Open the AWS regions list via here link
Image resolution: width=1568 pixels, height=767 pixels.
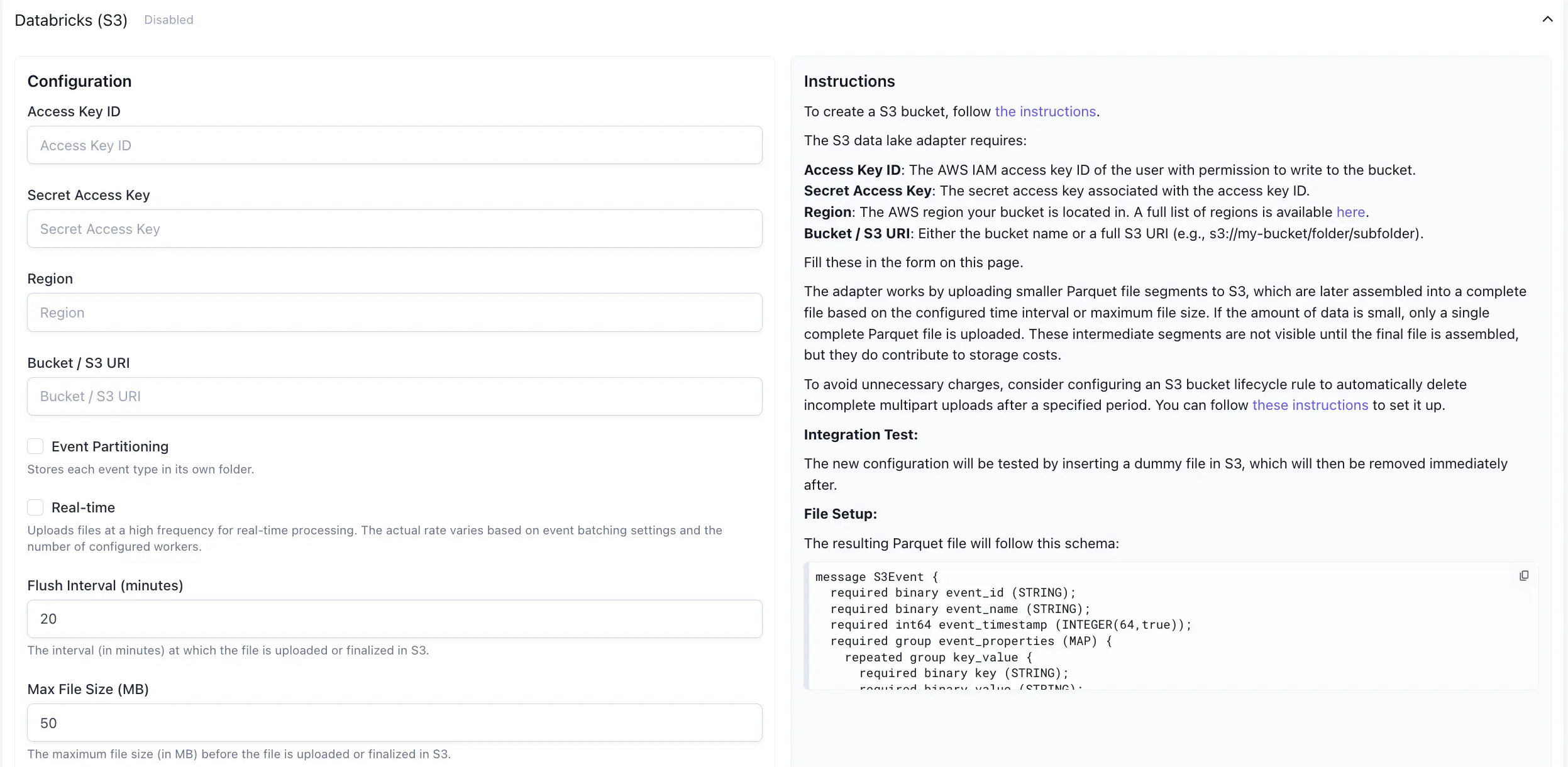[1350, 212]
